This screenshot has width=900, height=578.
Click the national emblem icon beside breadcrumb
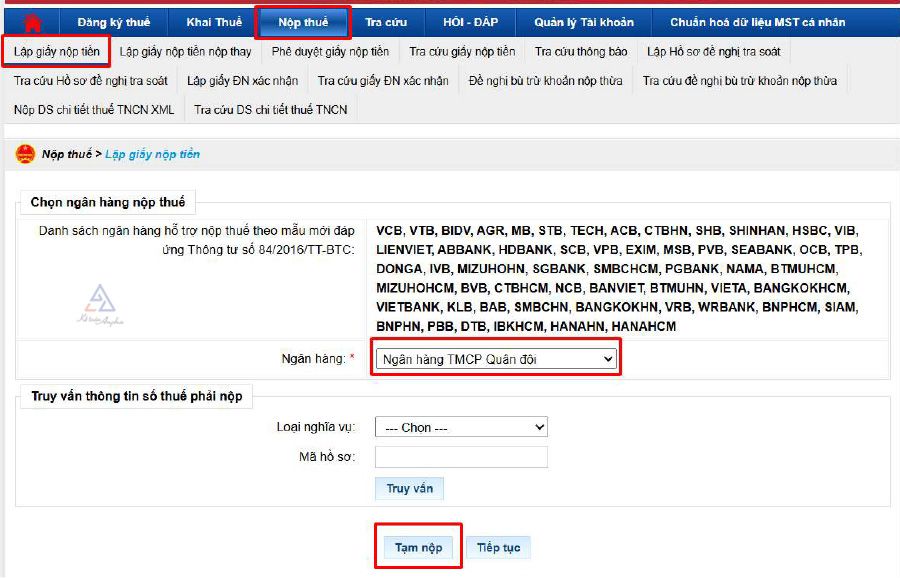(x=25, y=154)
